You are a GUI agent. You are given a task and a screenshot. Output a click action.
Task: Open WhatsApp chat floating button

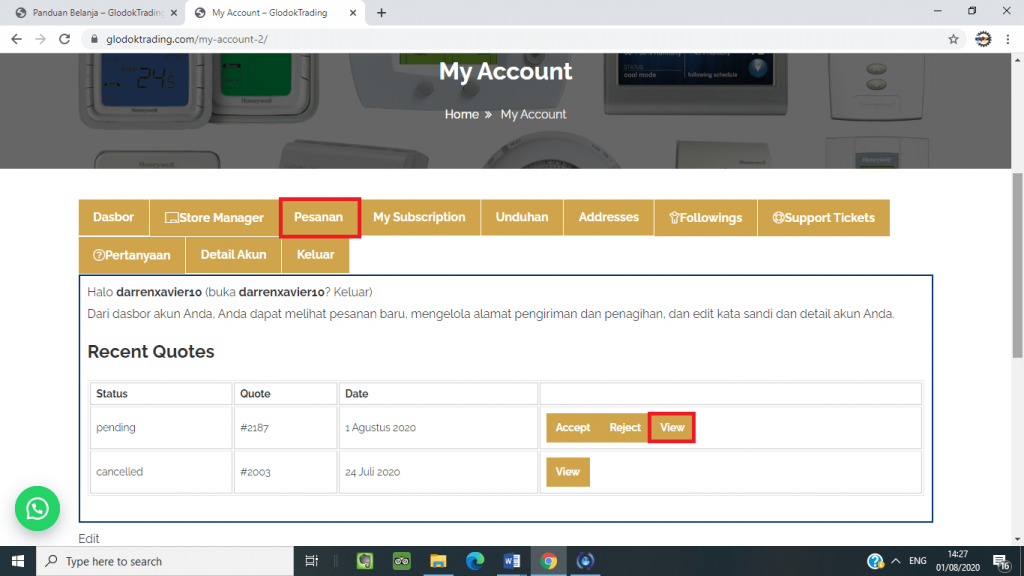coord(37,510)
